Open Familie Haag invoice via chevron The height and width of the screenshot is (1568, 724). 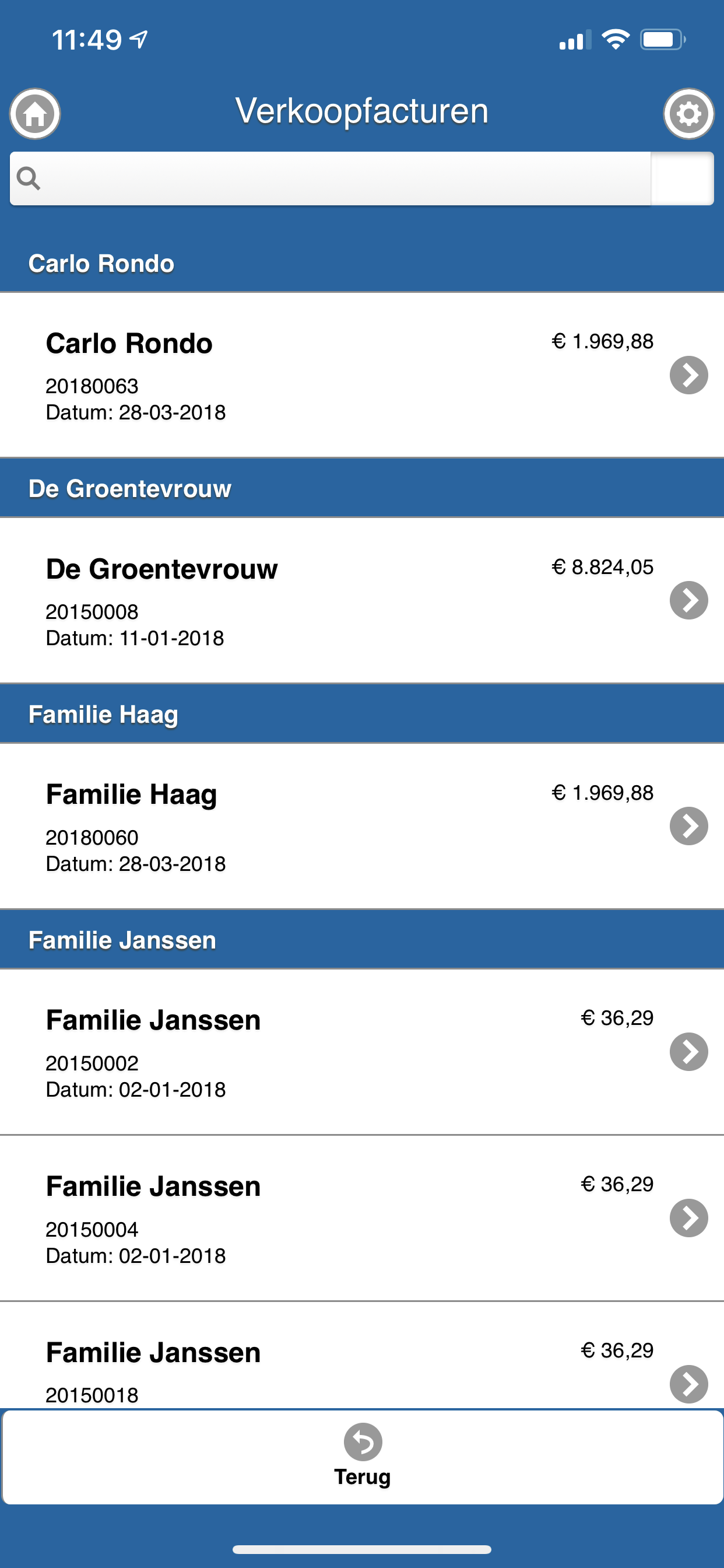pos(688,826)
